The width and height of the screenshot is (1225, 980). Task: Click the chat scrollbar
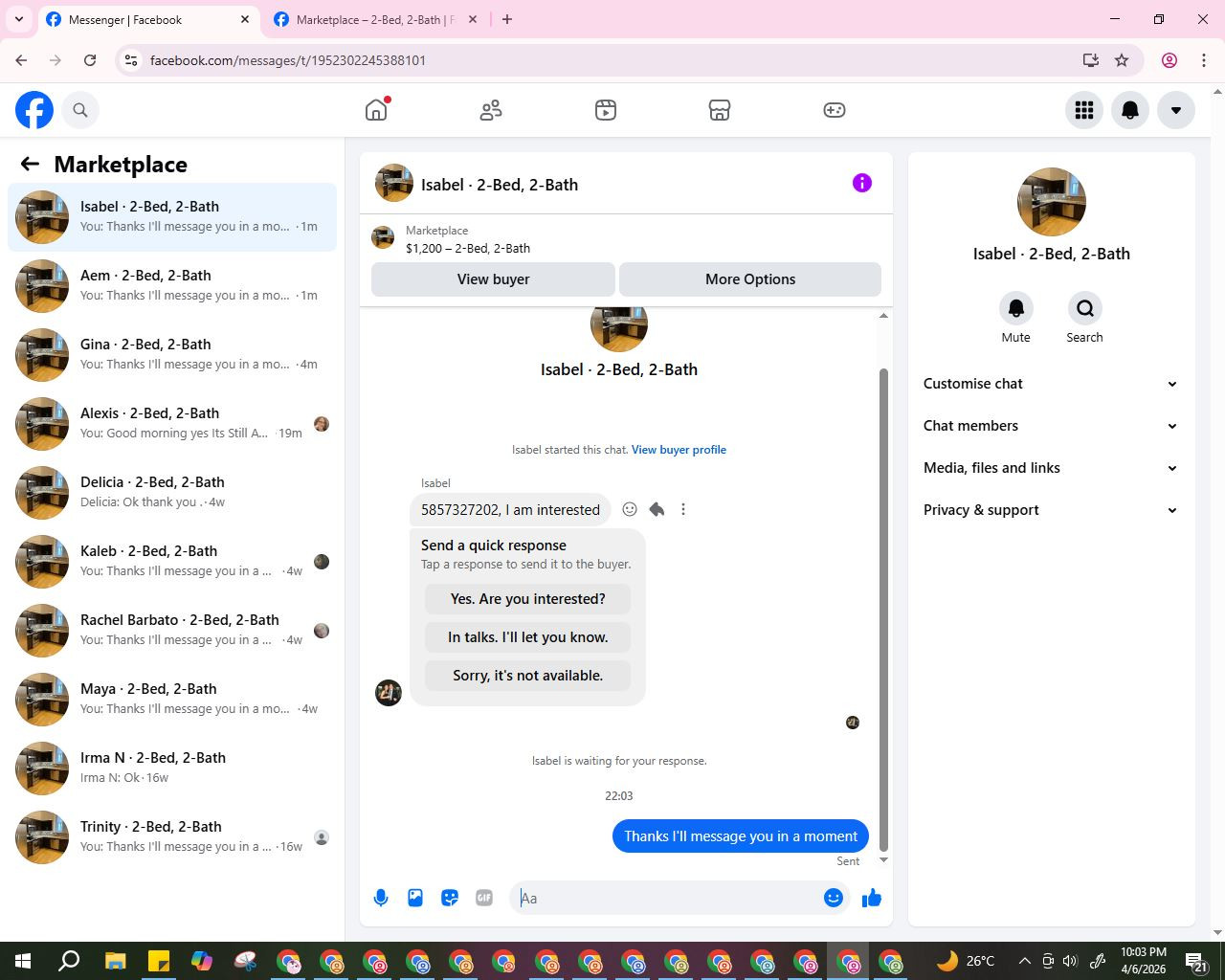click(883, 609)
